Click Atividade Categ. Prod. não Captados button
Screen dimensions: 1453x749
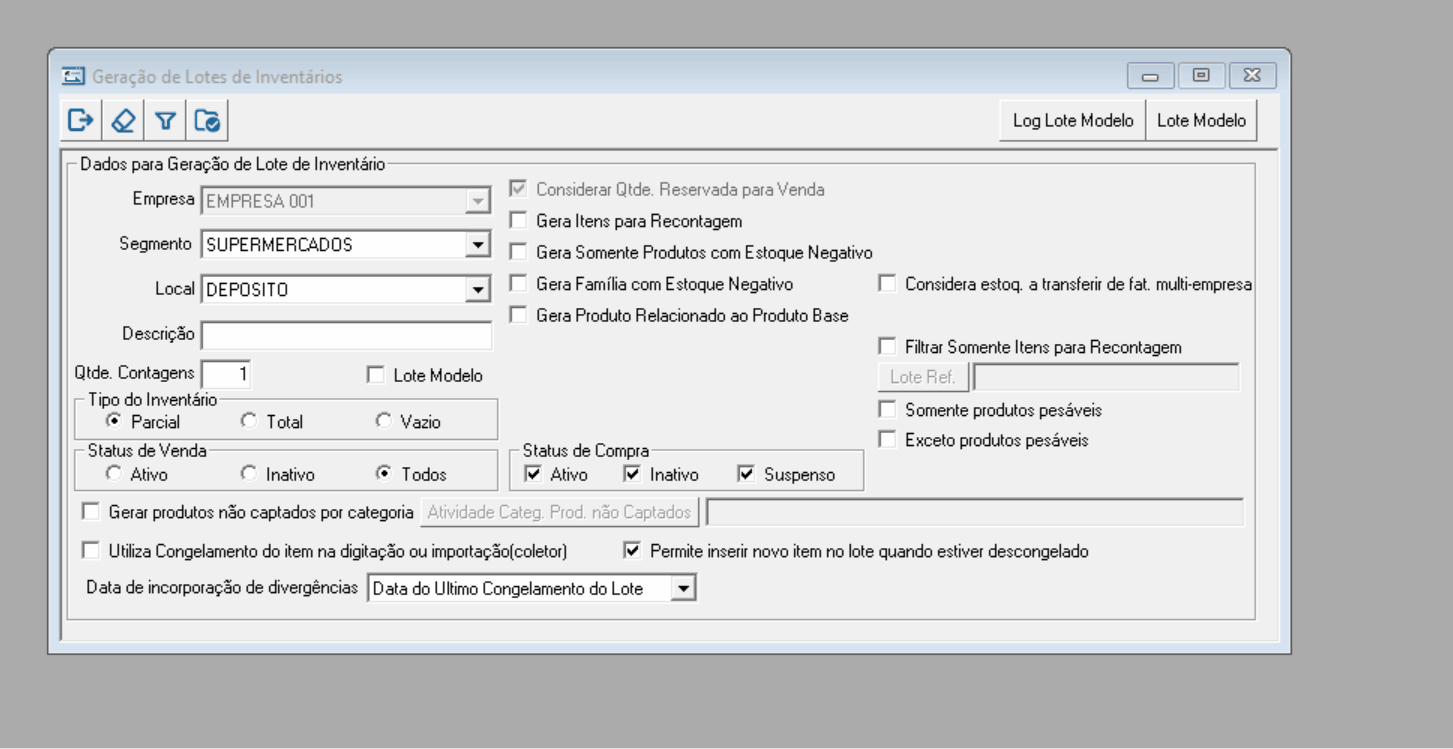pos(560,512)
